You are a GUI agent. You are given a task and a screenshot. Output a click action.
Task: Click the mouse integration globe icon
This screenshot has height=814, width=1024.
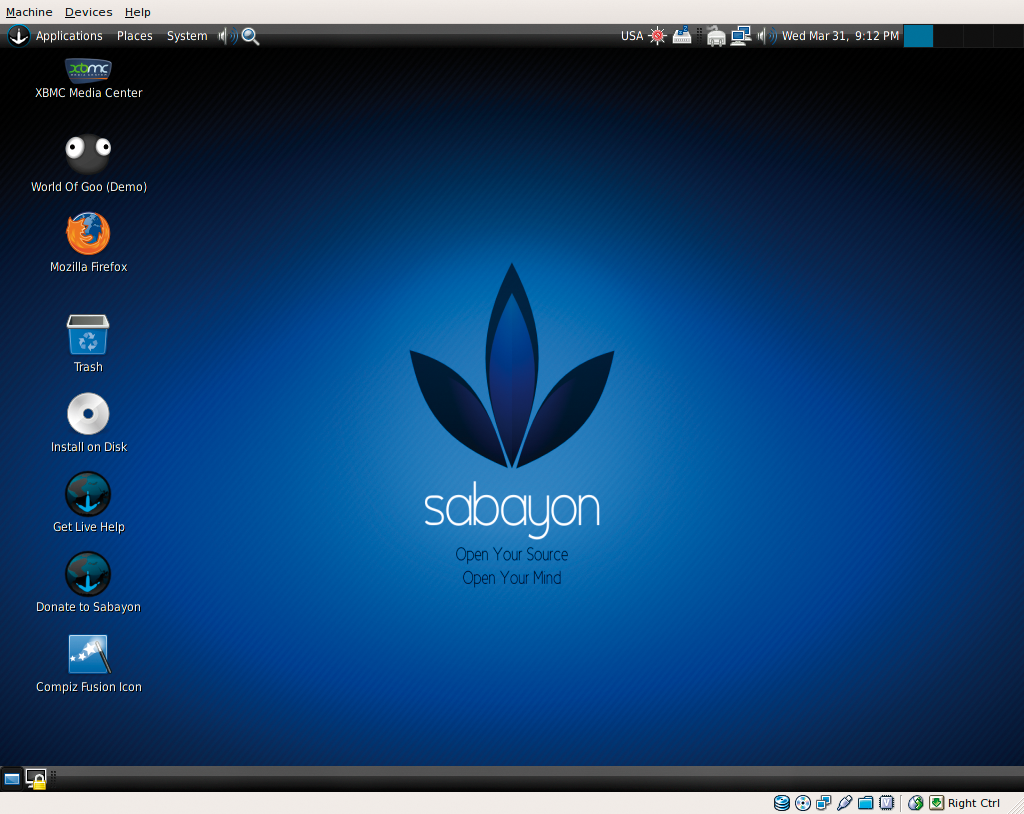point(916,803)
